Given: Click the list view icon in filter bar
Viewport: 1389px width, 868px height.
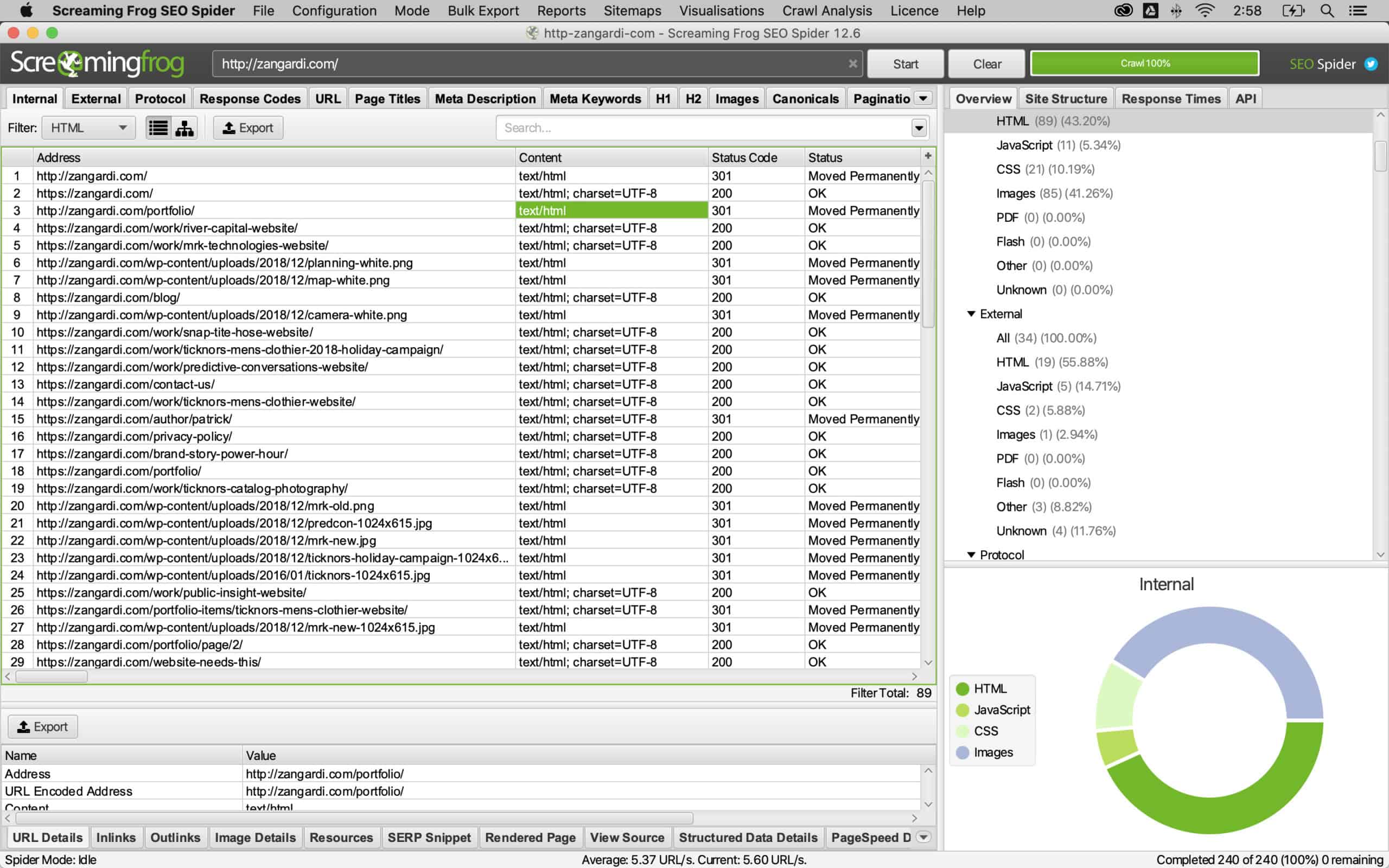Looking at the screenshot, I should (x=156, y=127).
